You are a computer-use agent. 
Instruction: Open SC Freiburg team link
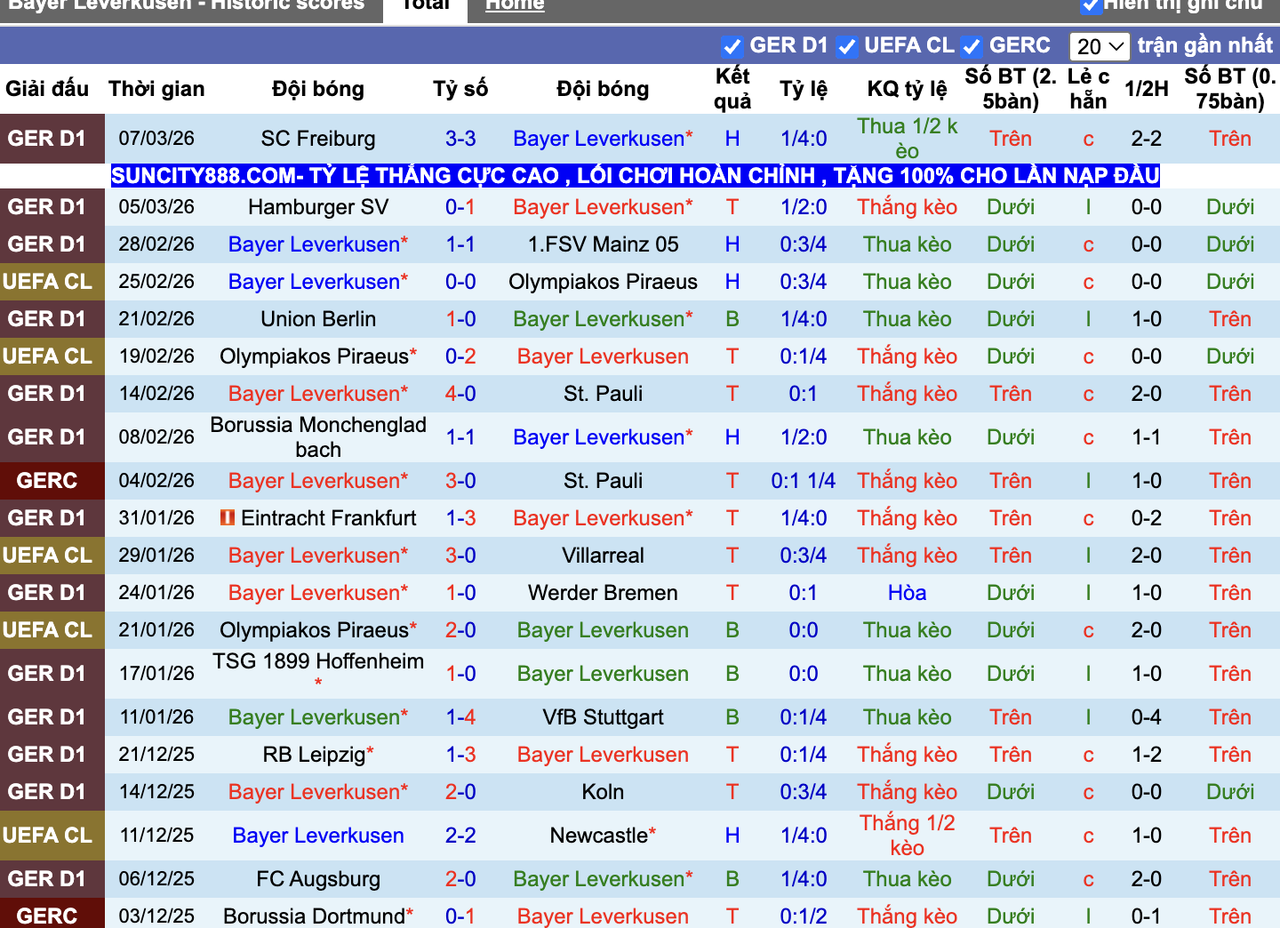tap(318, 139)
